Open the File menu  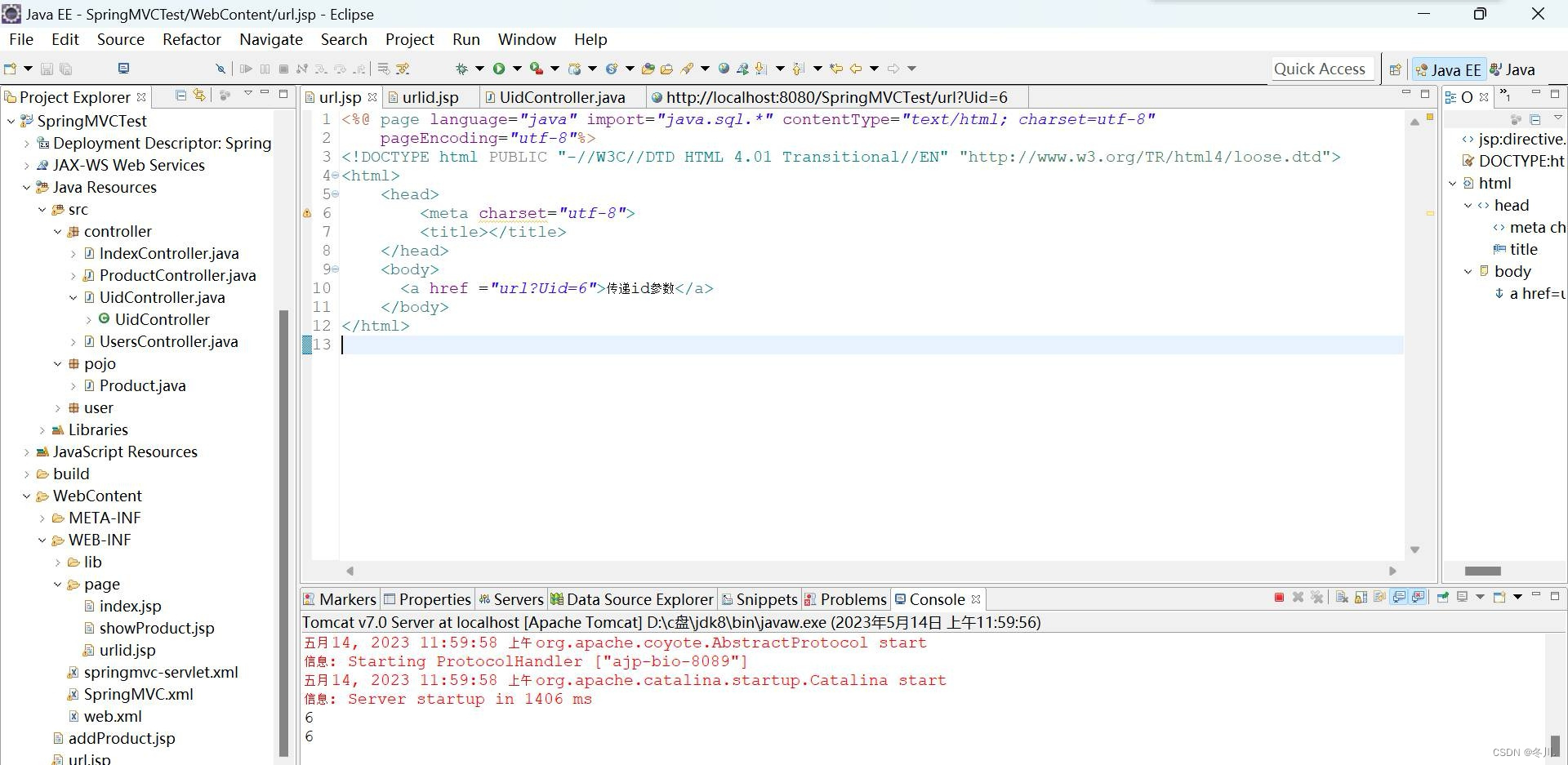click(21, 39)
